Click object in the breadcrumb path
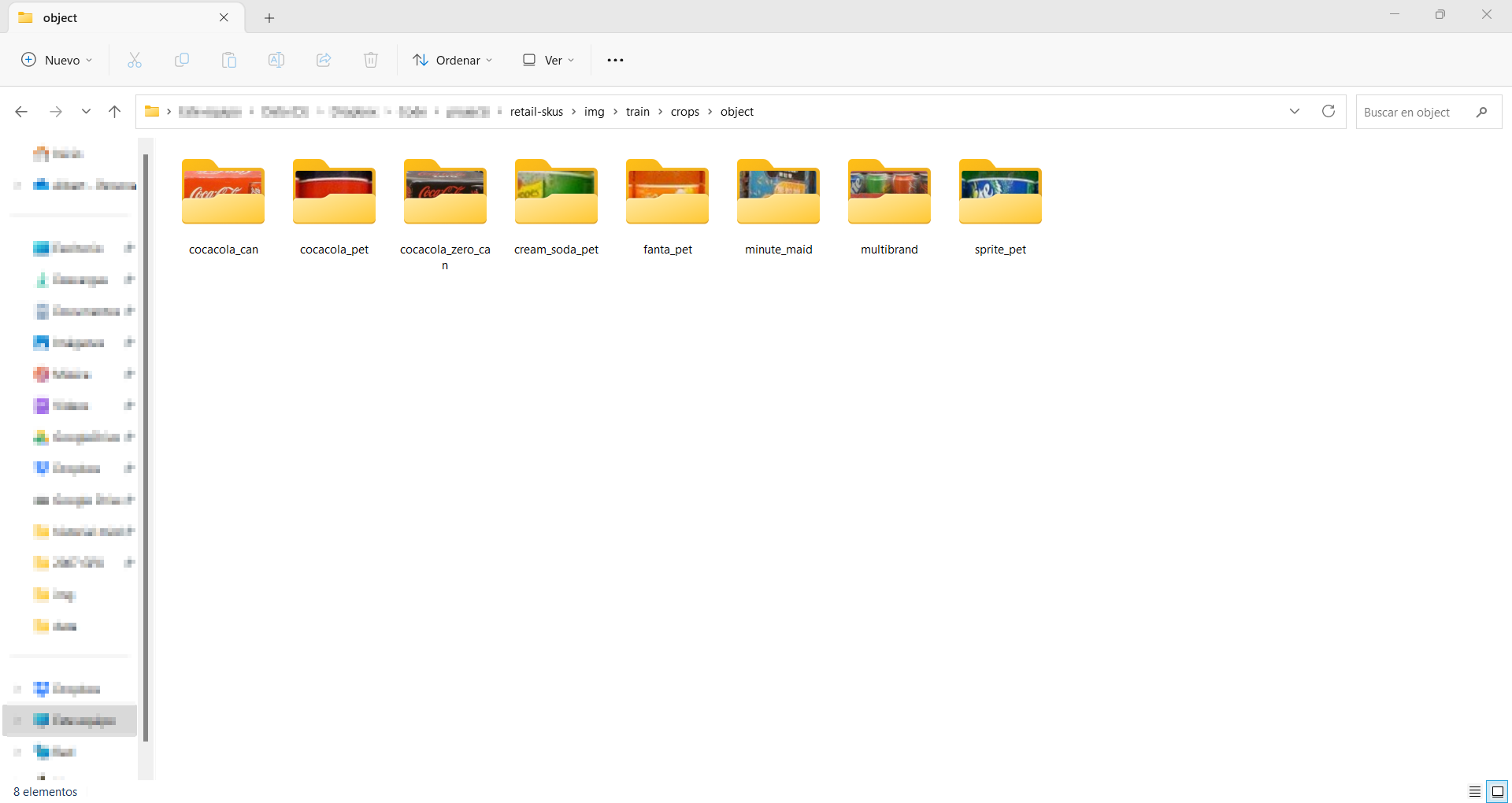This screenshot has width=1512, height=803. click(x=737, y=112)
